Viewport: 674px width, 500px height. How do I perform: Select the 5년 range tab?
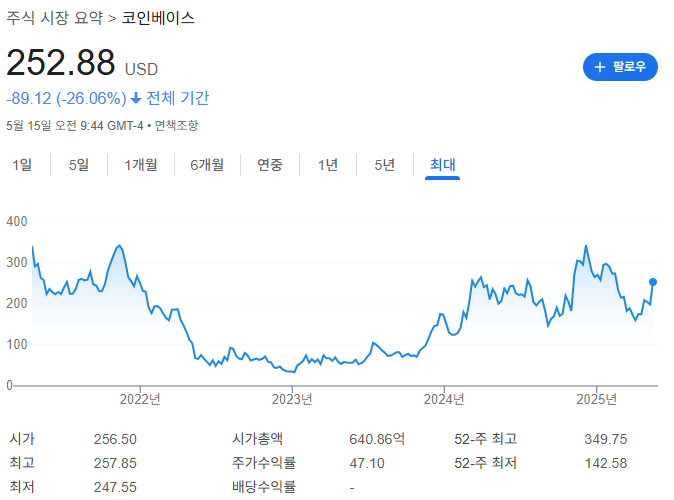[384, 165]
